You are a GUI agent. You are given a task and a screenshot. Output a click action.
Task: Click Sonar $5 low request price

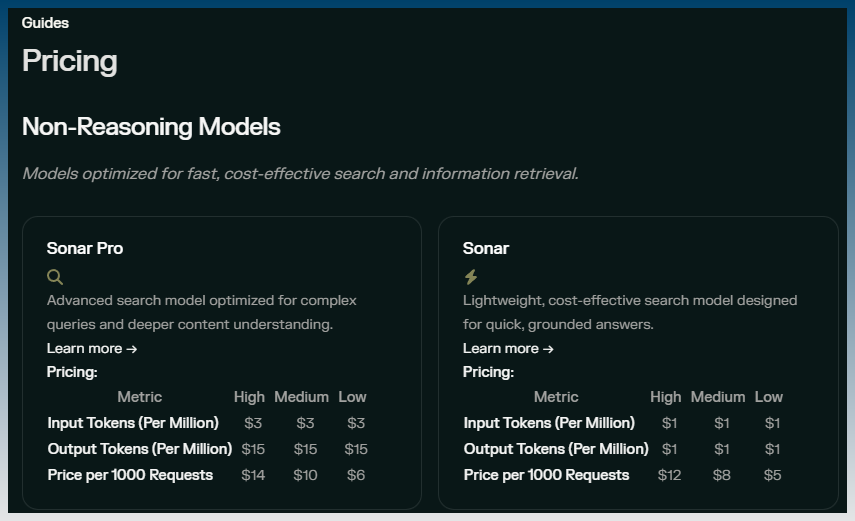coord(772,475)
